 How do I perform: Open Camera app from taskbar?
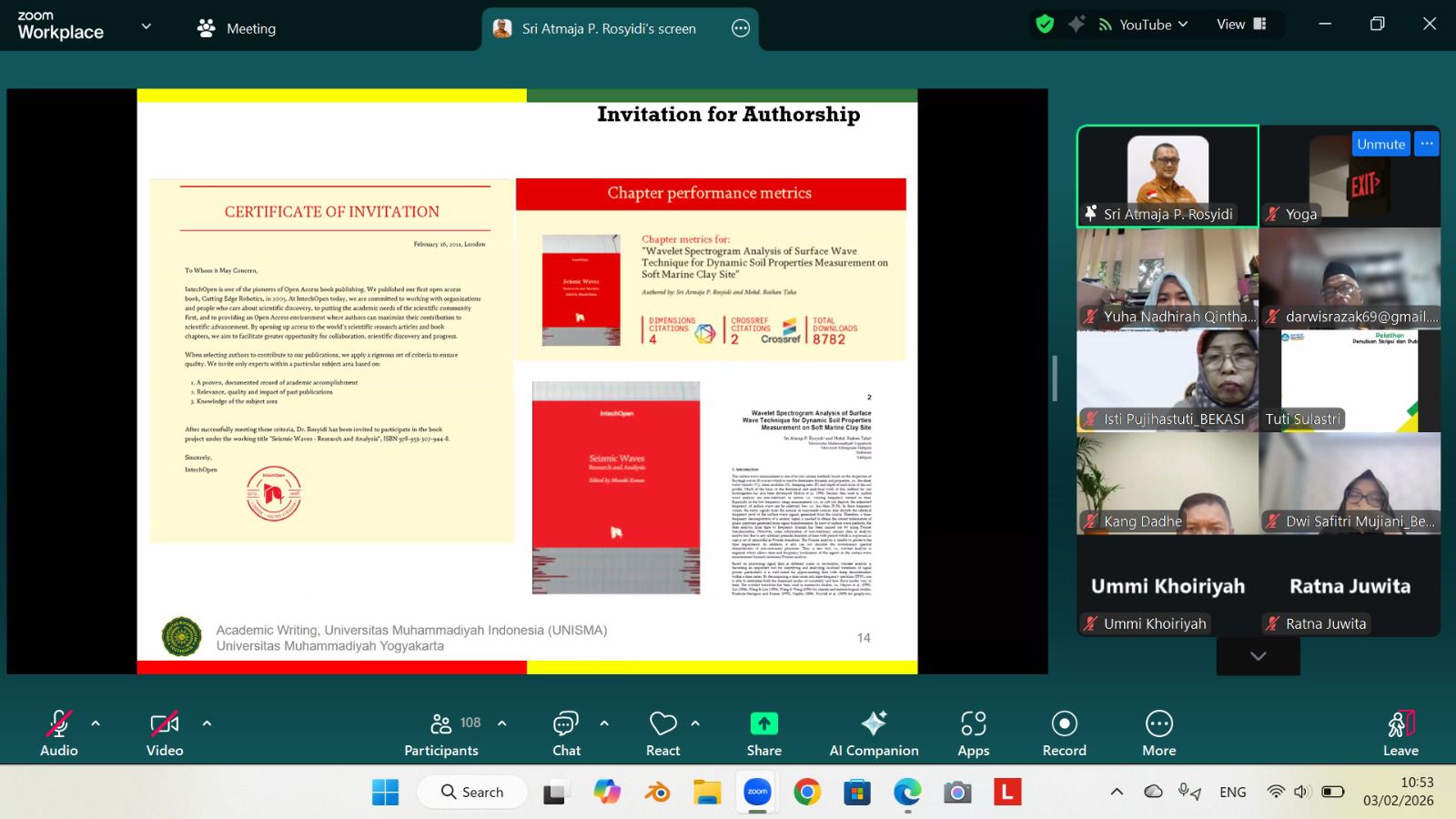click(x=956, y=793)
